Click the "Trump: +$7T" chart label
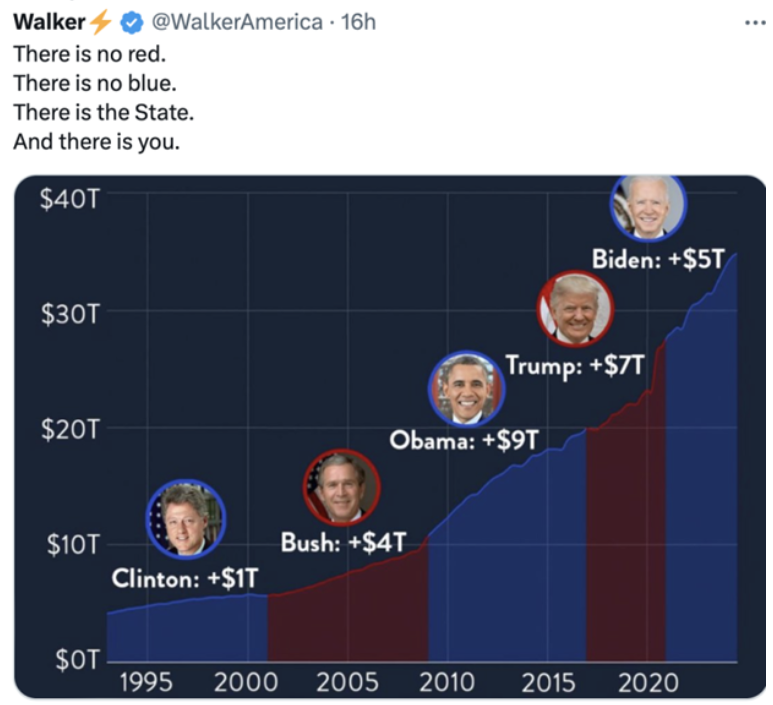This screenshot has width=773, height=705. (575, 364)
